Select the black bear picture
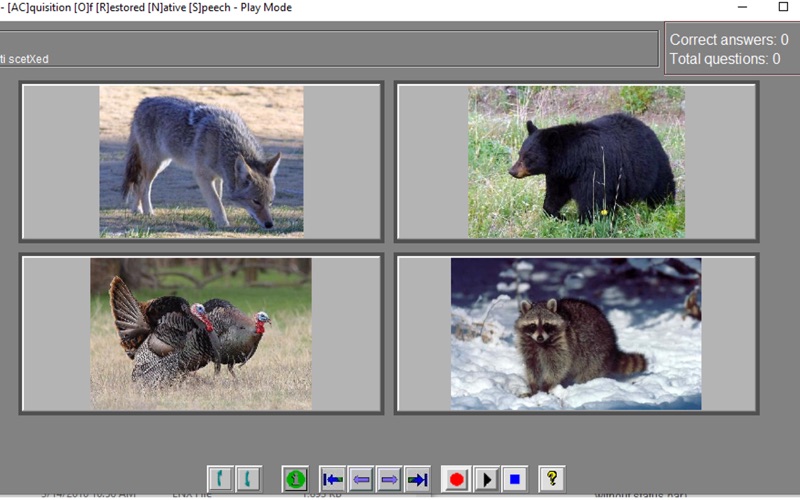This screenshot has height=500, width=800. pyautogui.click(x=577, y=161)
